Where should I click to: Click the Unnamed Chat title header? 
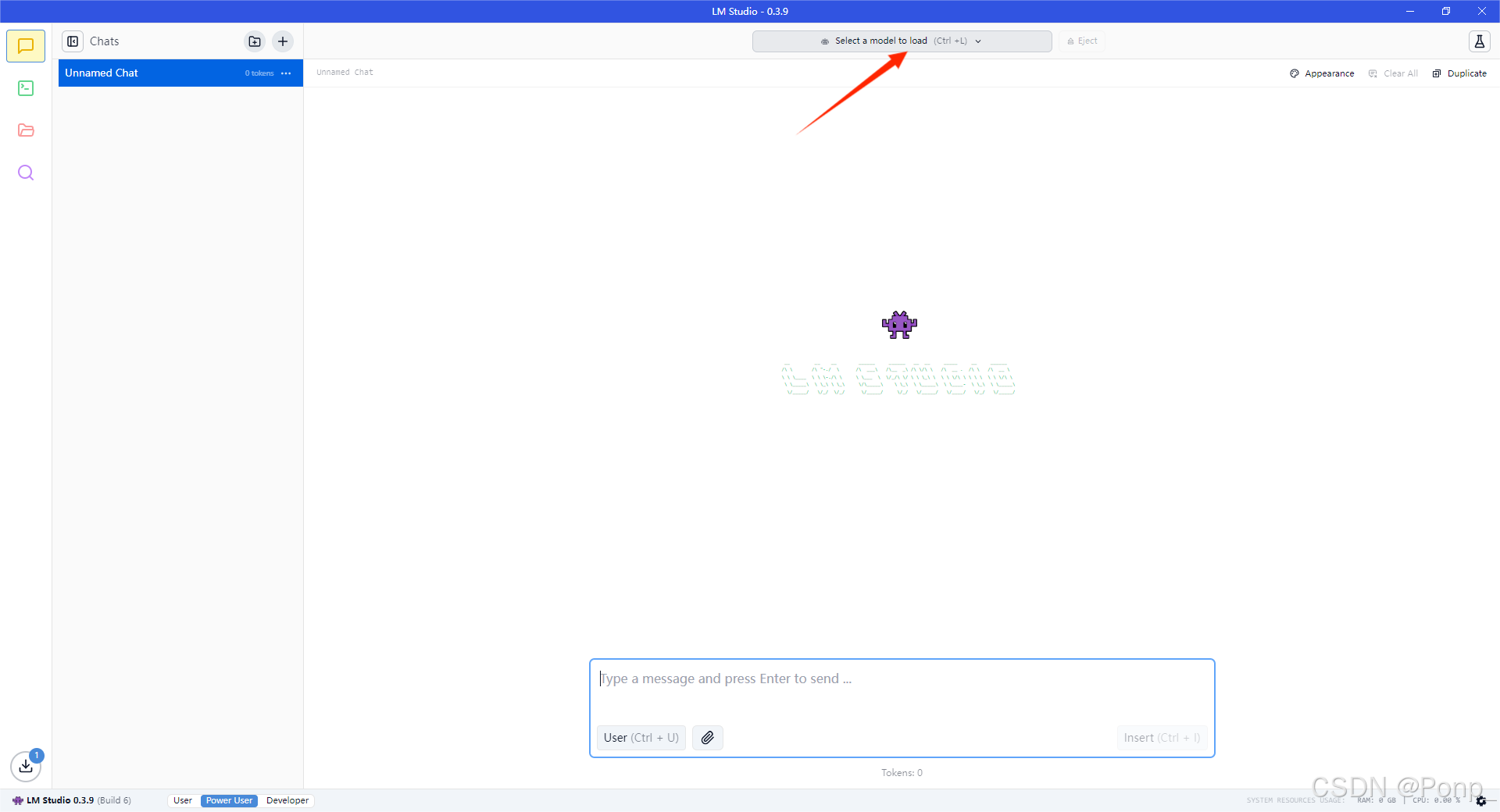click(345, 73)
